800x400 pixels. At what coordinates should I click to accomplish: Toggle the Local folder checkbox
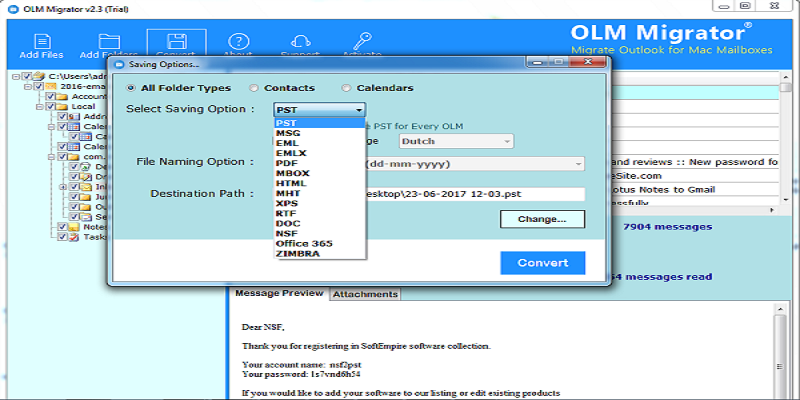tap(50, 107)
